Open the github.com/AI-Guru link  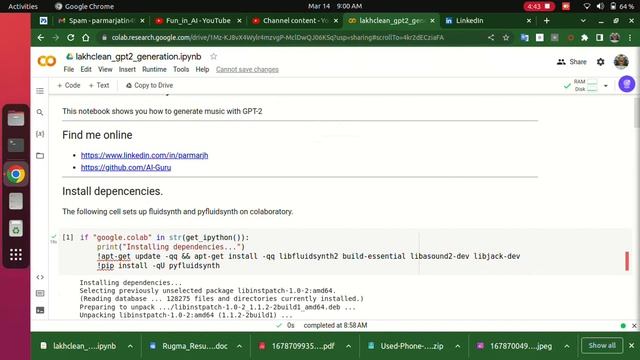tap(126, 167)
